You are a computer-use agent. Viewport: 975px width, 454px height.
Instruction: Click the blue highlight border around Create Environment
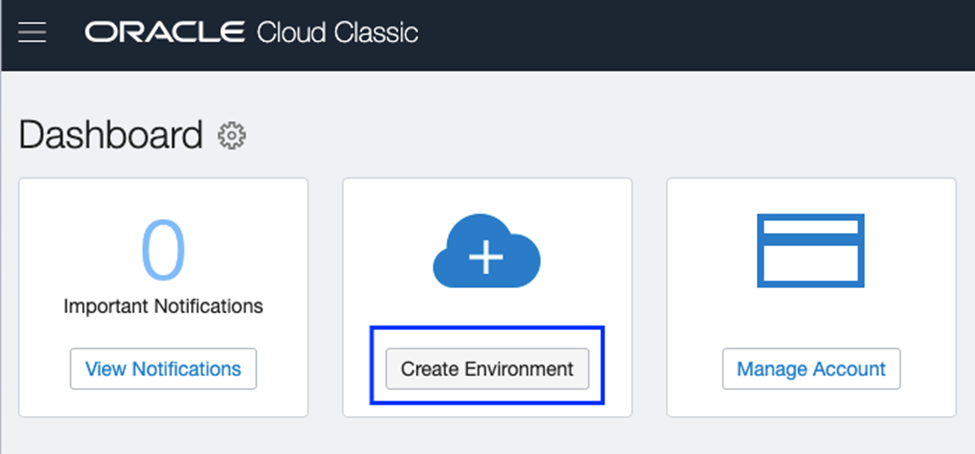coord(487,328)
